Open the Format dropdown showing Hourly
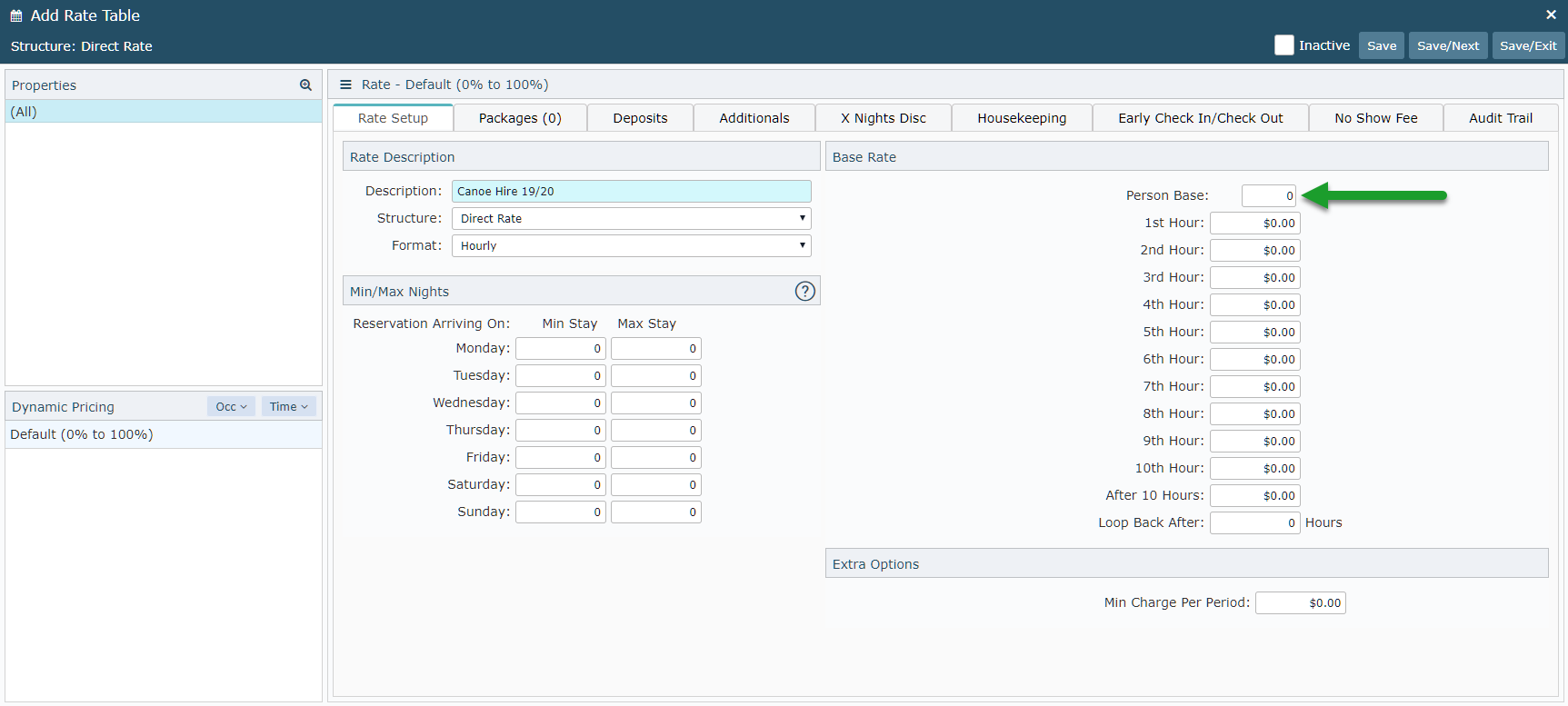Viewport: 1568px width, 706px height. coord(631,245)
